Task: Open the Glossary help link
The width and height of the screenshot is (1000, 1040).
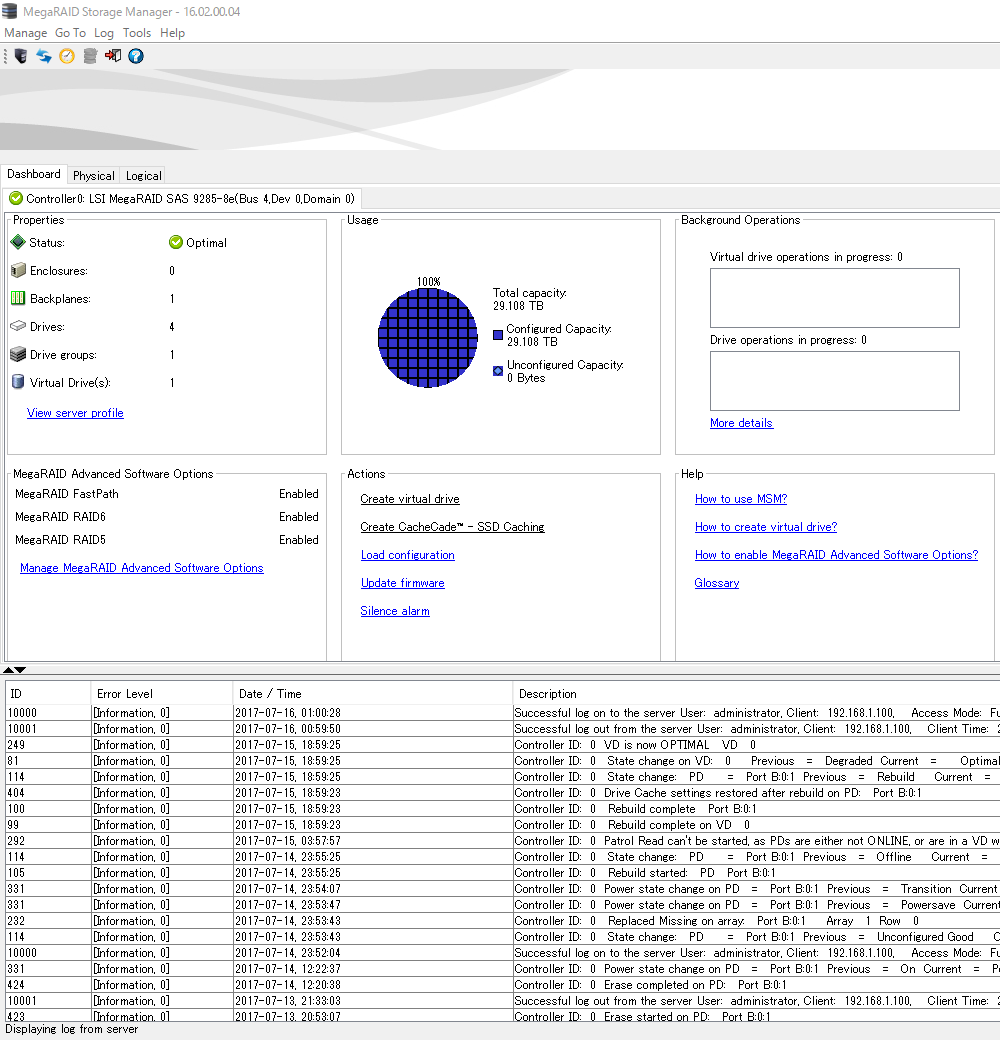Action: click(717, 582)
